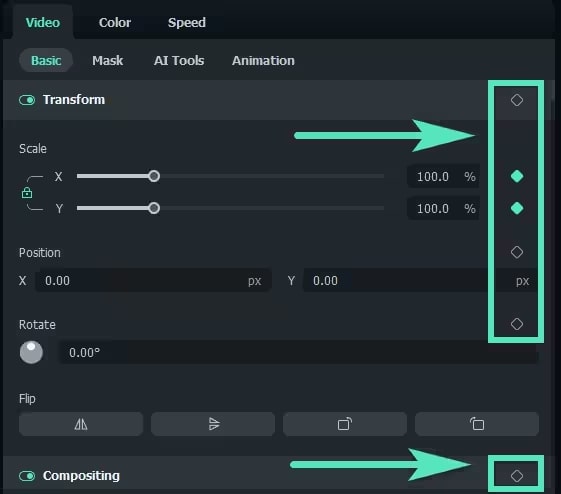
Task: Go to the Animation sub-tab
Action: pyautogui.click(x=263, y=60)
